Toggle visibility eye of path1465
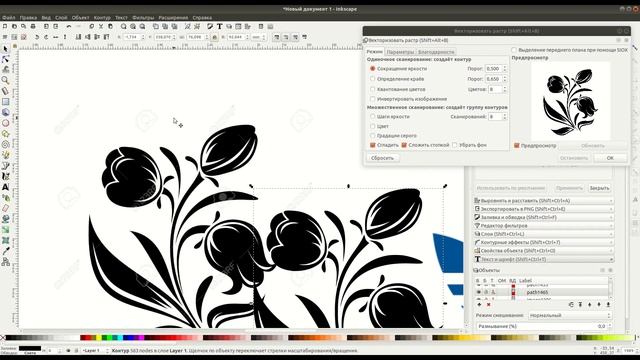The width and height of the screenshot is (640, 360). click(479, 292)
